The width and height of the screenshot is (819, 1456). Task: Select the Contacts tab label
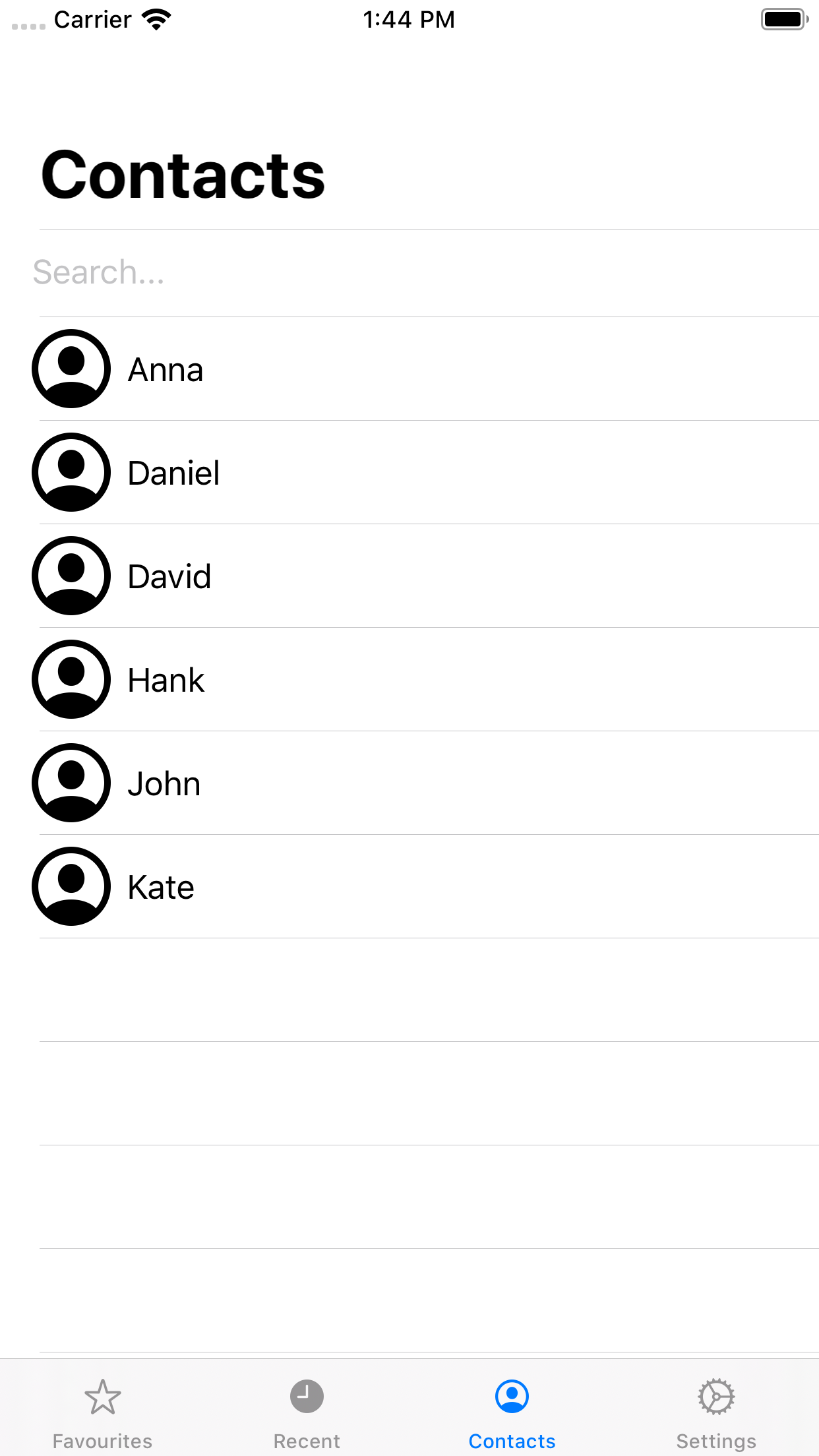point(512,1441)
